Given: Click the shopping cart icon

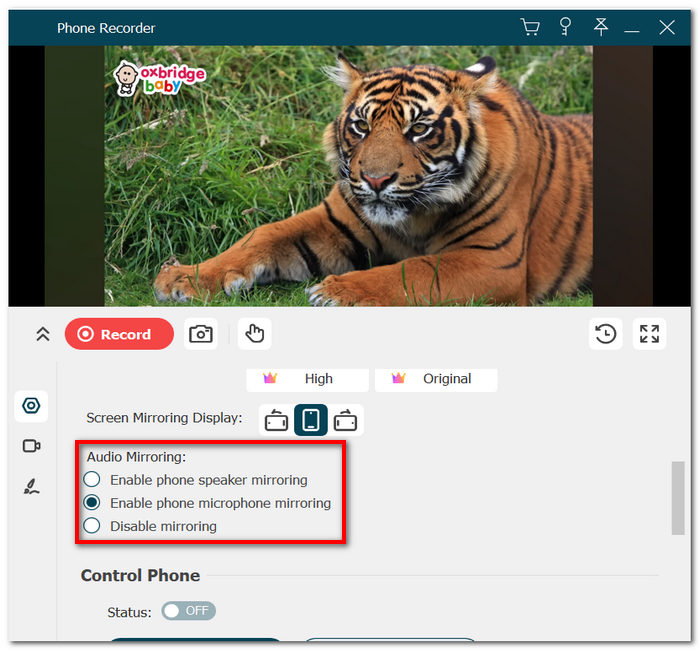Looking at the screenshot, I should coord(530,27).
